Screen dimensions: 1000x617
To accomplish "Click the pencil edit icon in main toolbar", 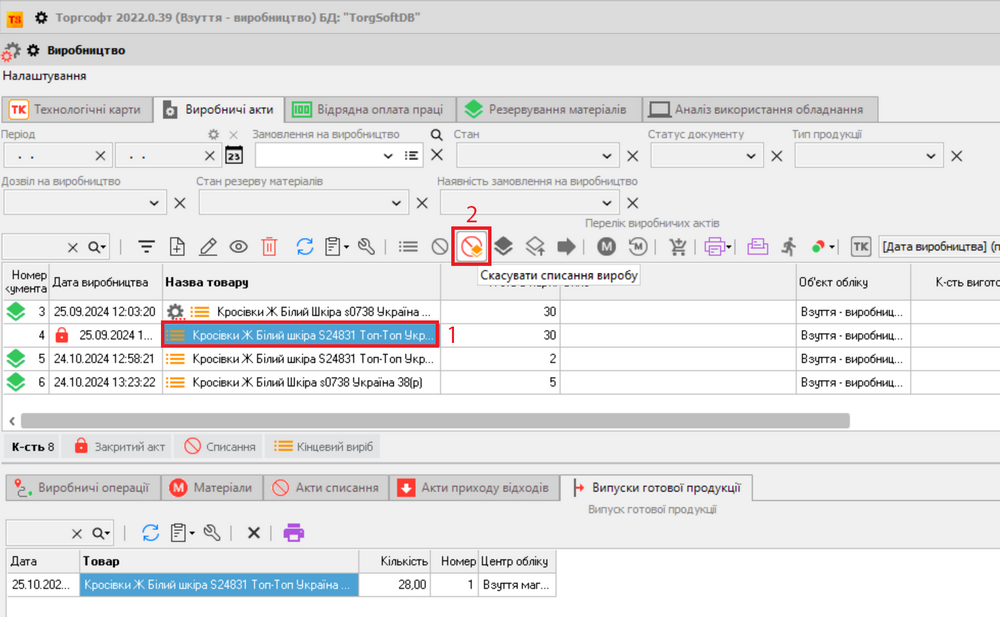I will [208, 246].
